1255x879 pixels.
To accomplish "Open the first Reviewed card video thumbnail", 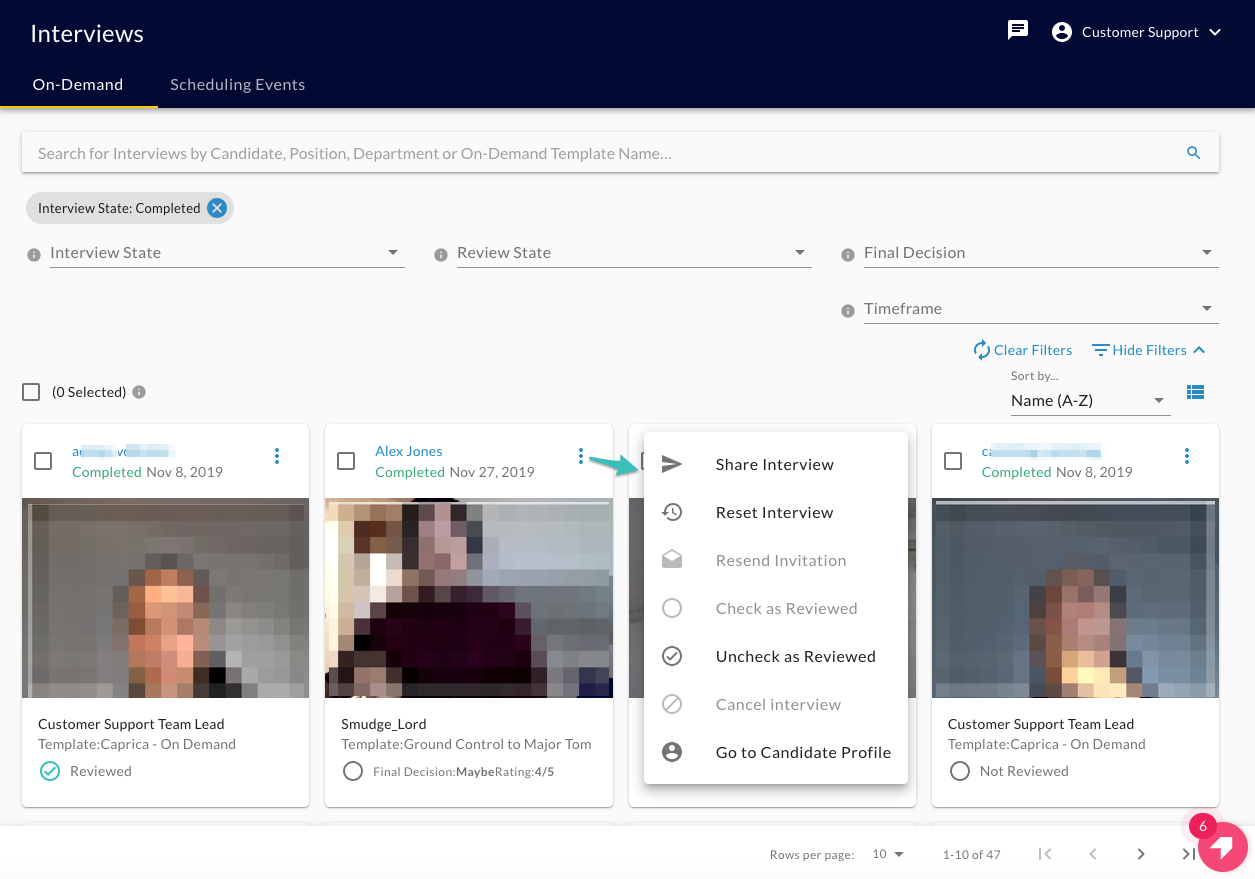I will [166, 598].
